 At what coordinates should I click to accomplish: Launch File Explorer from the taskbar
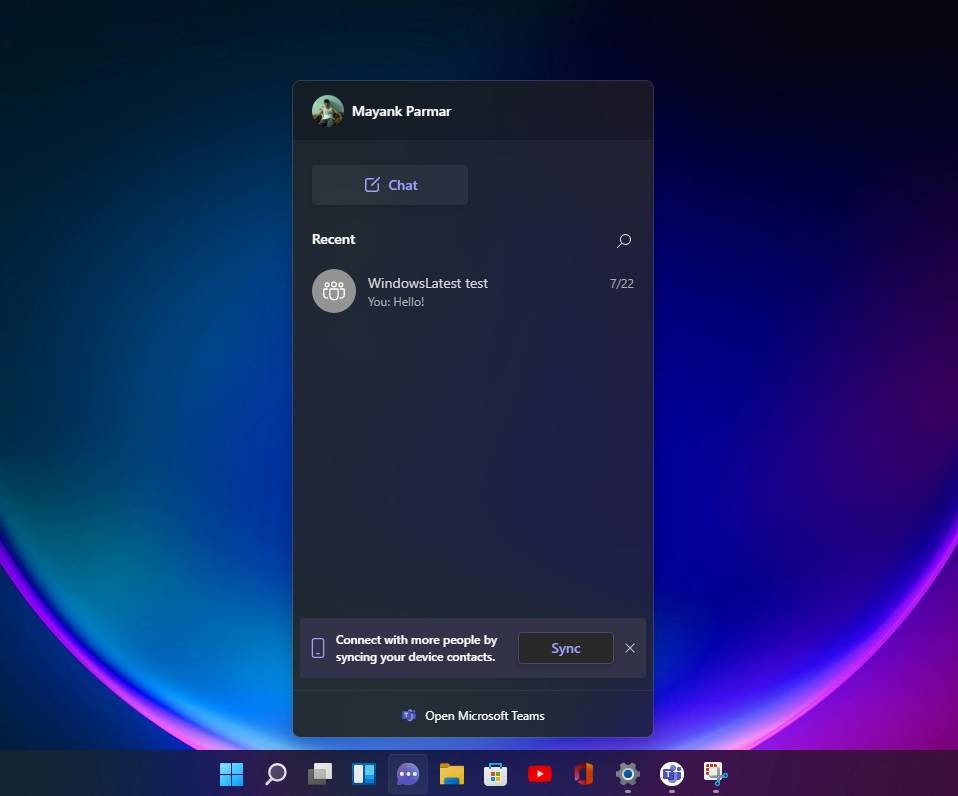click(452, 774)
